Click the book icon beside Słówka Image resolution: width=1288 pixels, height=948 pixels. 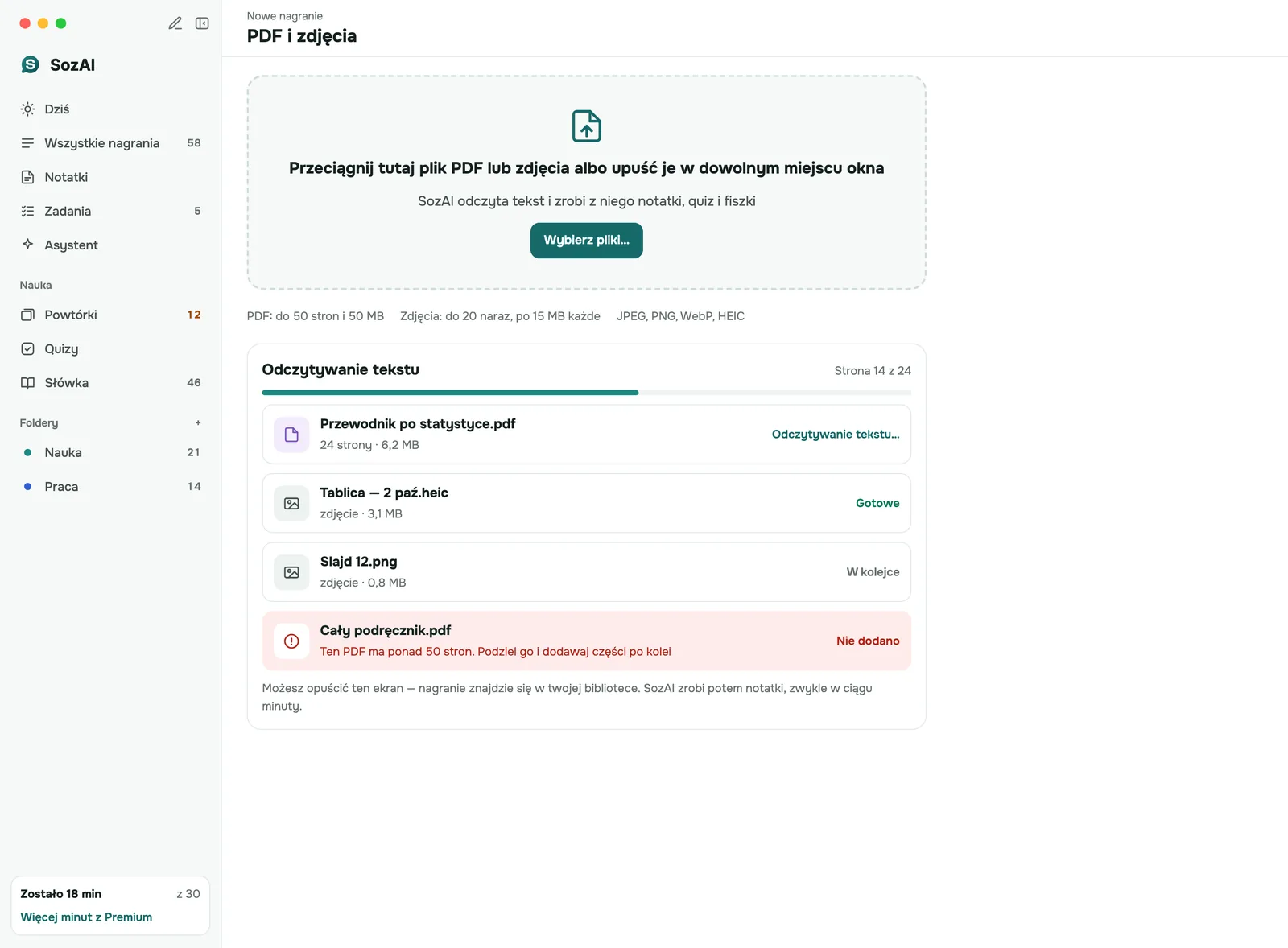pos(27,383)
